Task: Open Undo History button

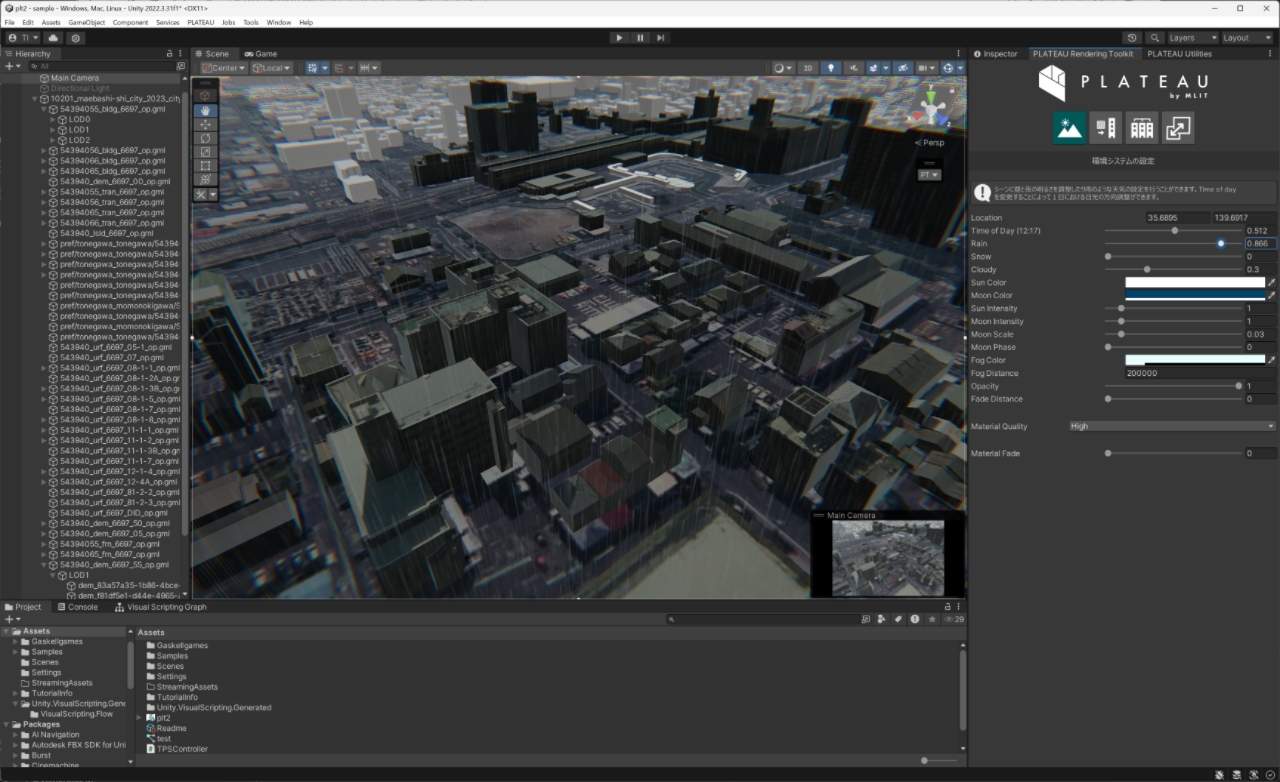Action: 1133,38
